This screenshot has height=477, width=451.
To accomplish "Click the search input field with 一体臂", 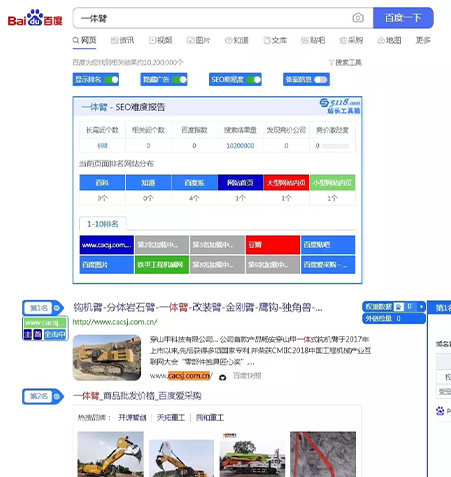I will [213, 18].
